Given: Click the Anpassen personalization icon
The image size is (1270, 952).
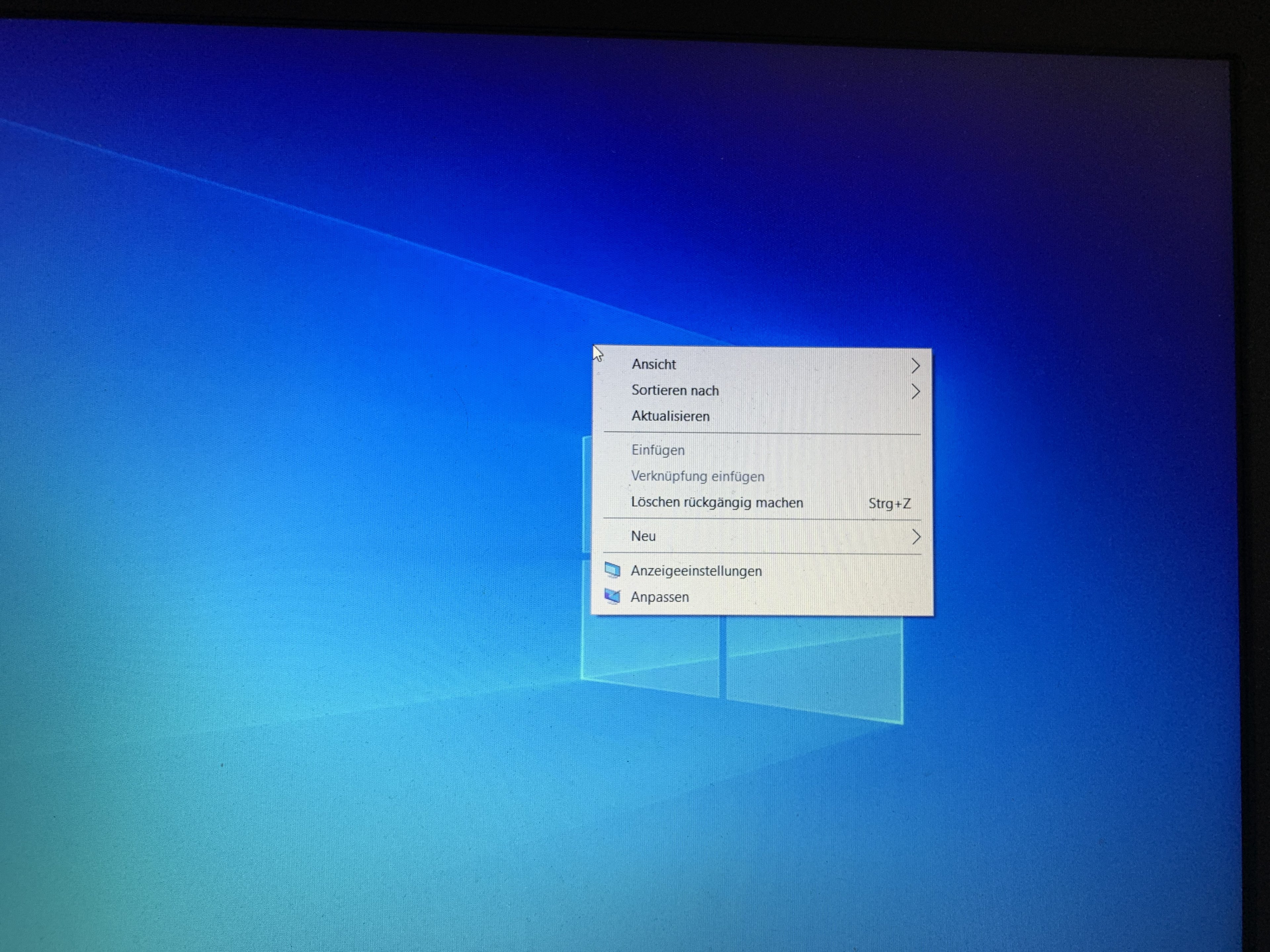Looking at the screenshot, I should (x=613, y=596).
